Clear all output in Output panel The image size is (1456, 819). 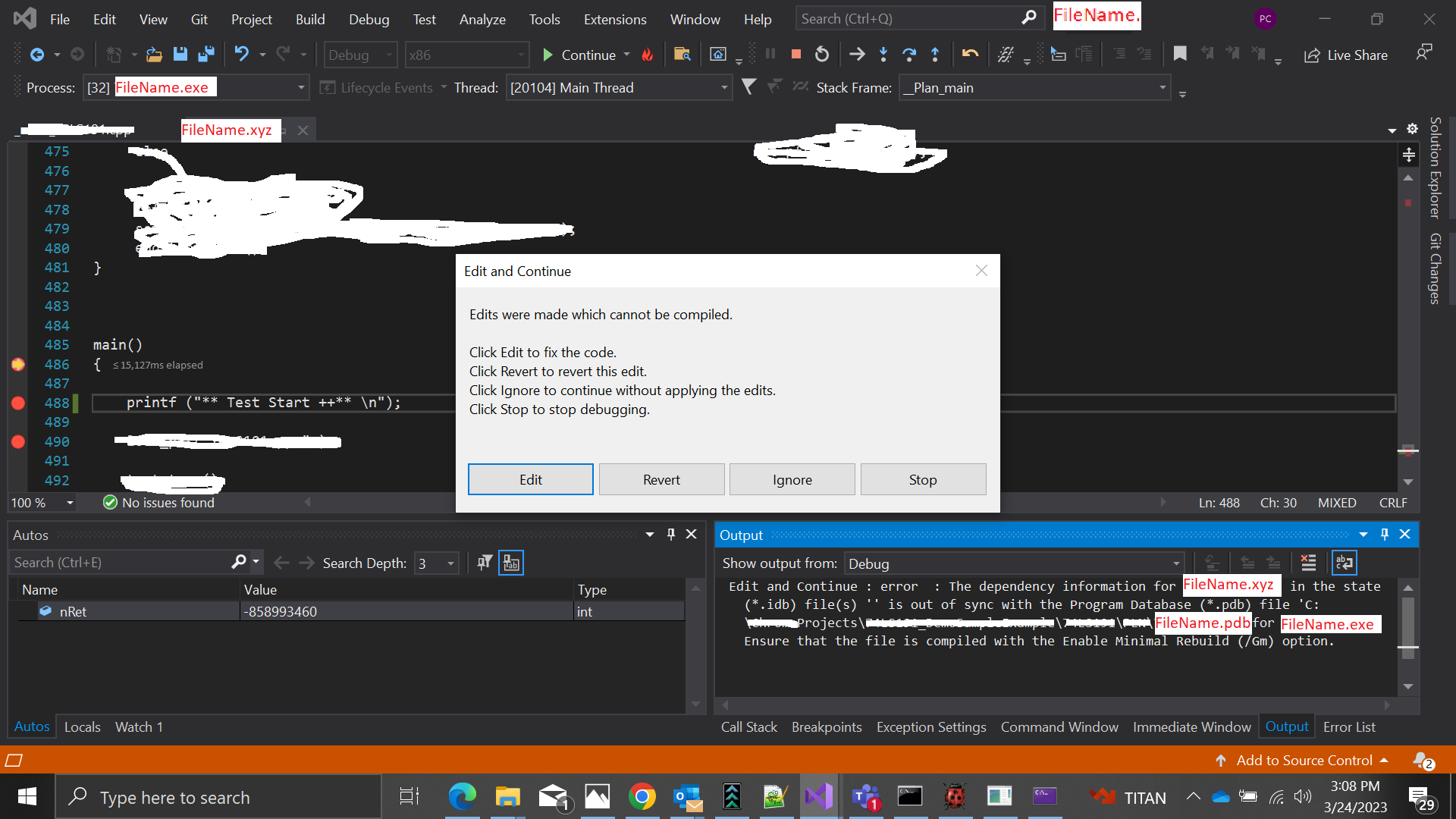pos(1308,563)
